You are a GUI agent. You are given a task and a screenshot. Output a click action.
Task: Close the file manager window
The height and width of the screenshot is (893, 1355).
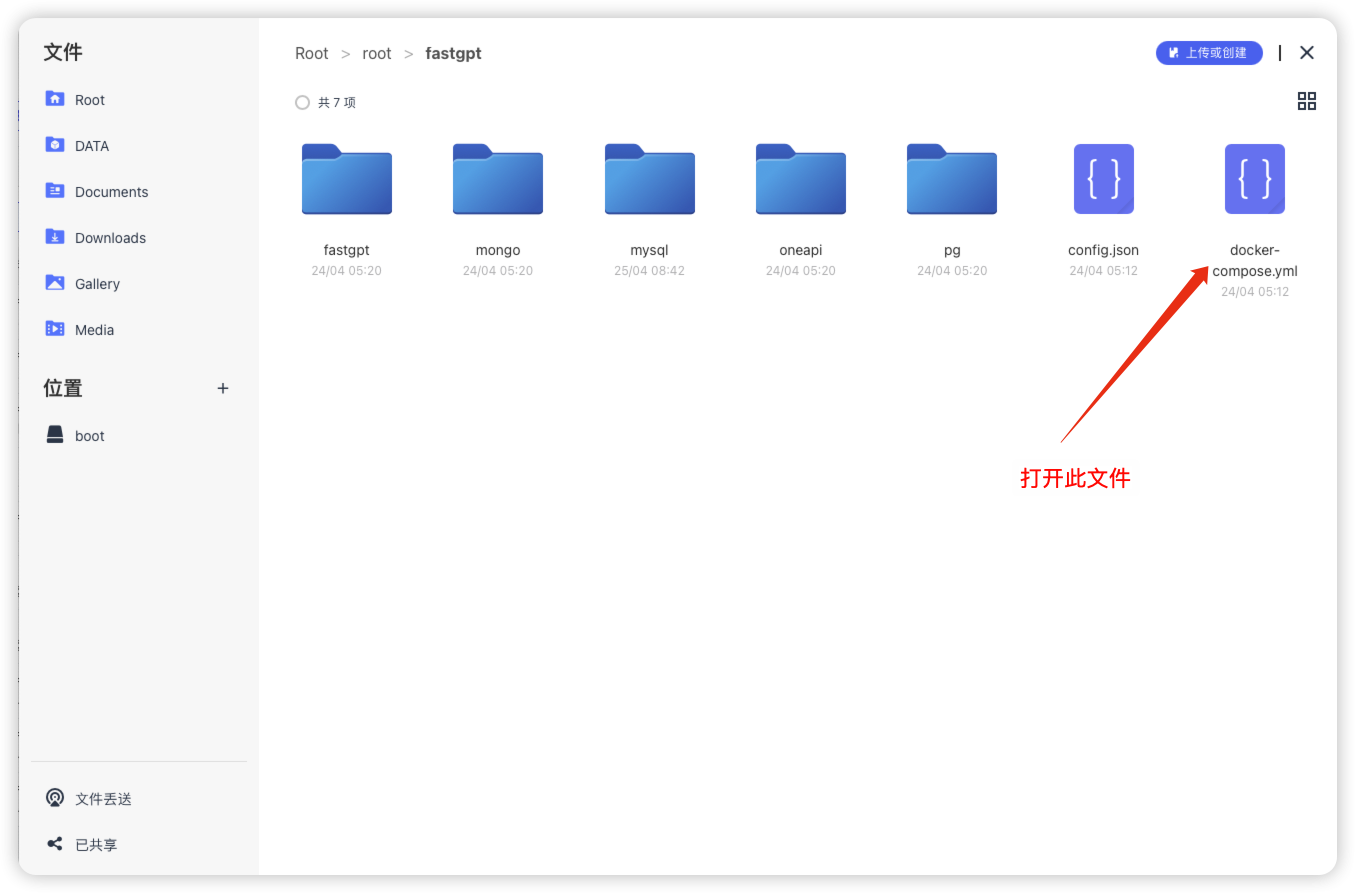click(x=1306, y=53)
